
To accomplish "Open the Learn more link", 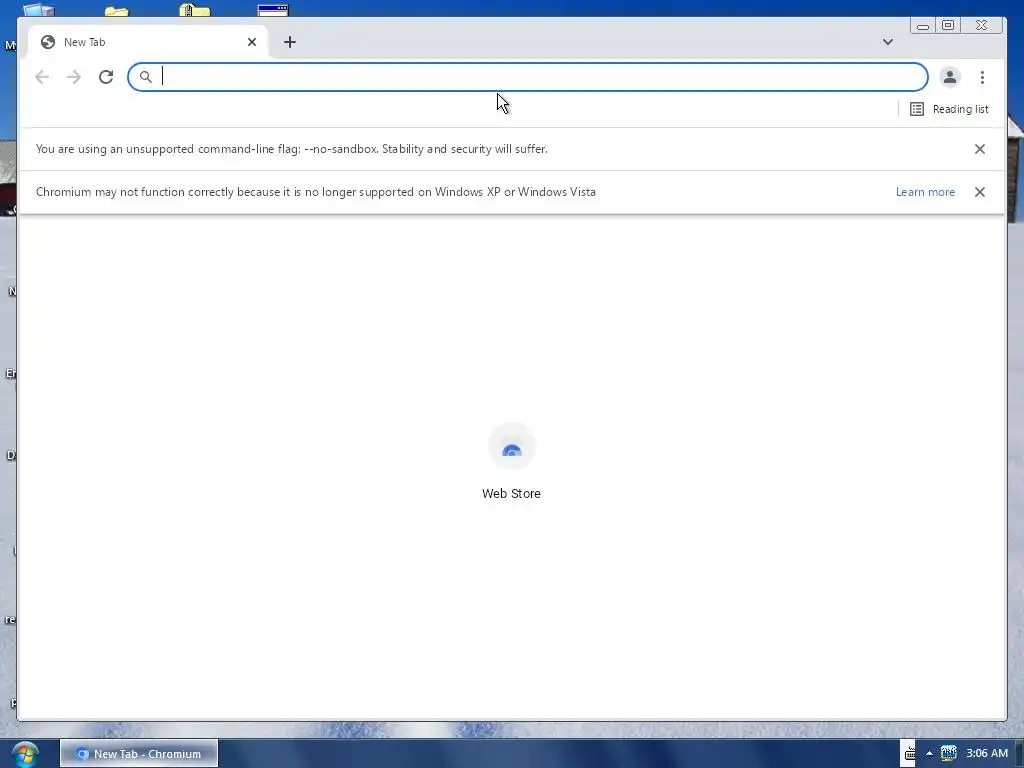I will [x=925, y=192].
